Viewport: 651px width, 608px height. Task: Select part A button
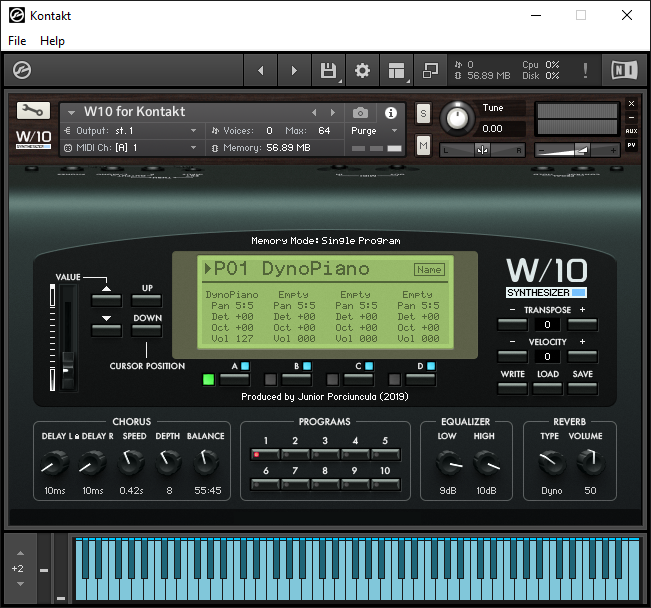coord(235,379)
